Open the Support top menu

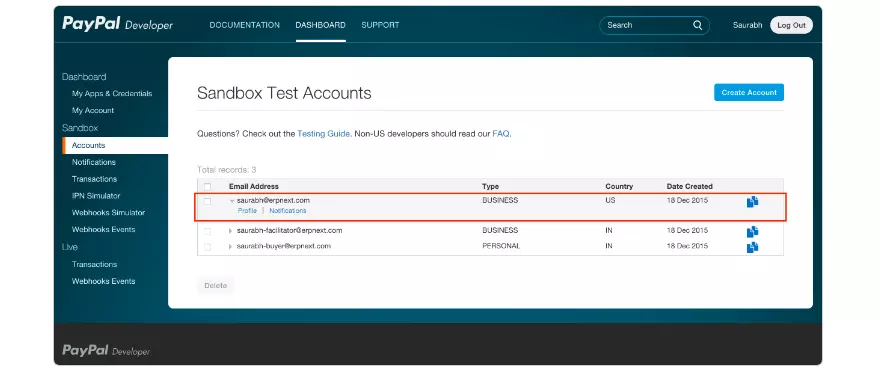click(x=380, y=25)
